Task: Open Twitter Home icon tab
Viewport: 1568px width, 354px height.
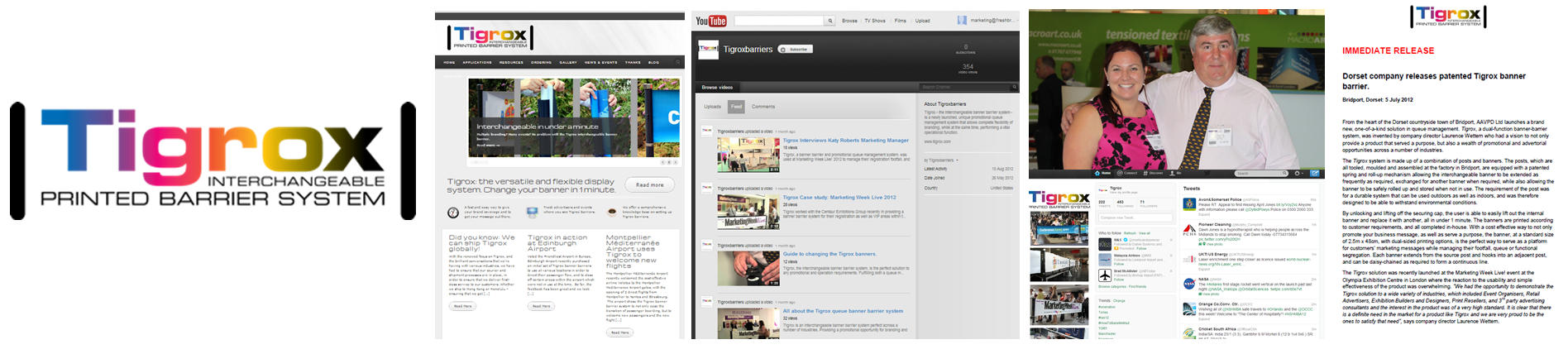Action: point(1102,173)
